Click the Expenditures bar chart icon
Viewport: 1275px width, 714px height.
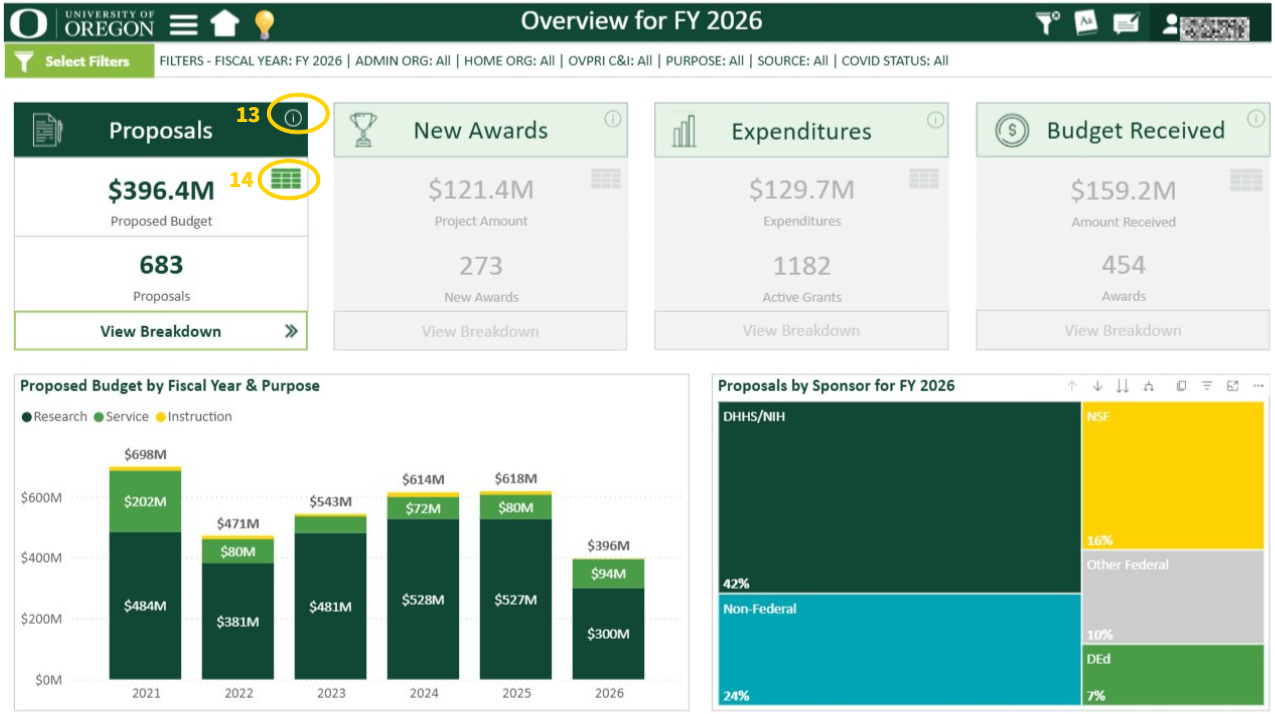click(x=685, y=131)
